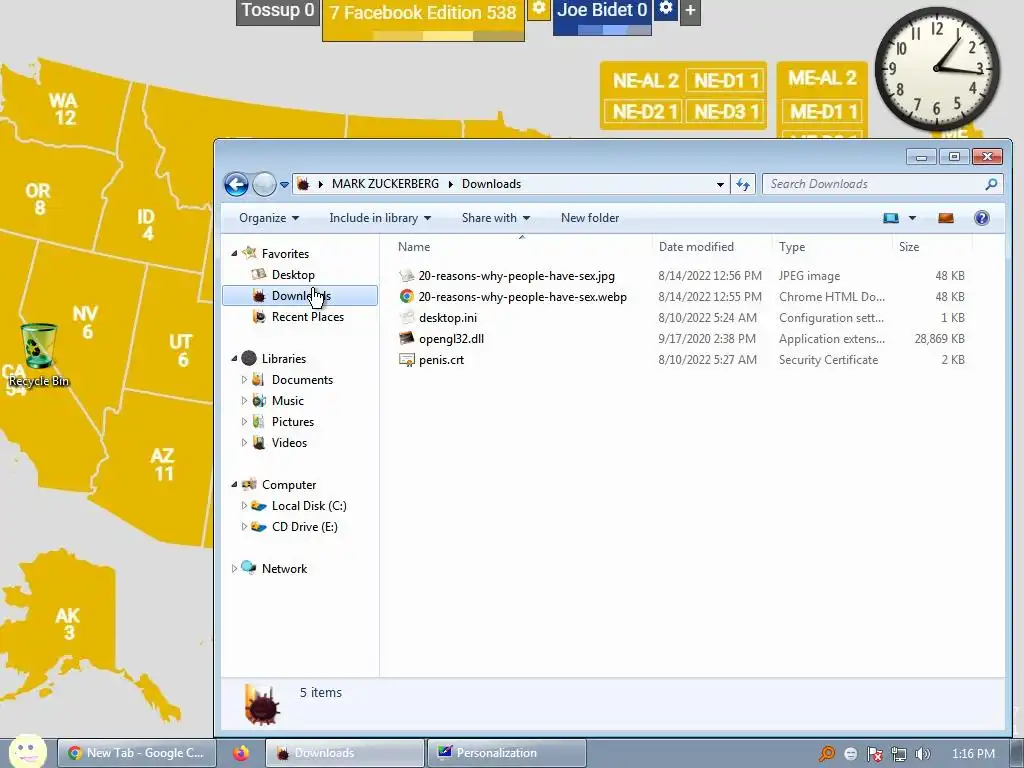Select the Pictures library

(293, 422)
